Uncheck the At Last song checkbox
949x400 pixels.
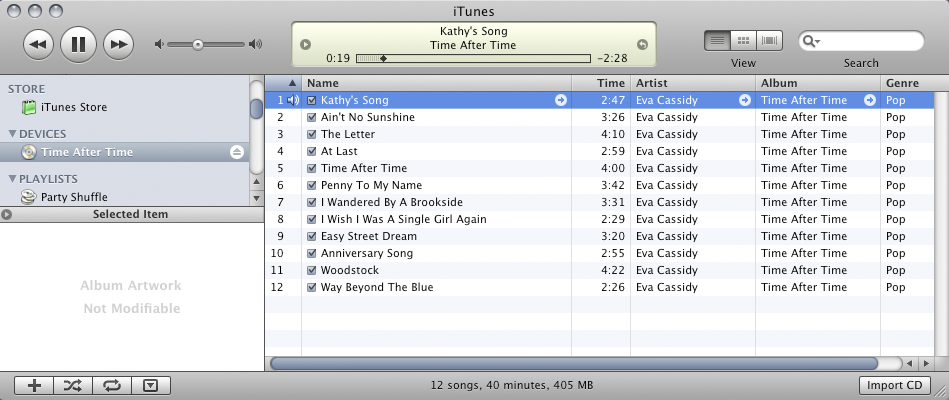tap(312, 151)
